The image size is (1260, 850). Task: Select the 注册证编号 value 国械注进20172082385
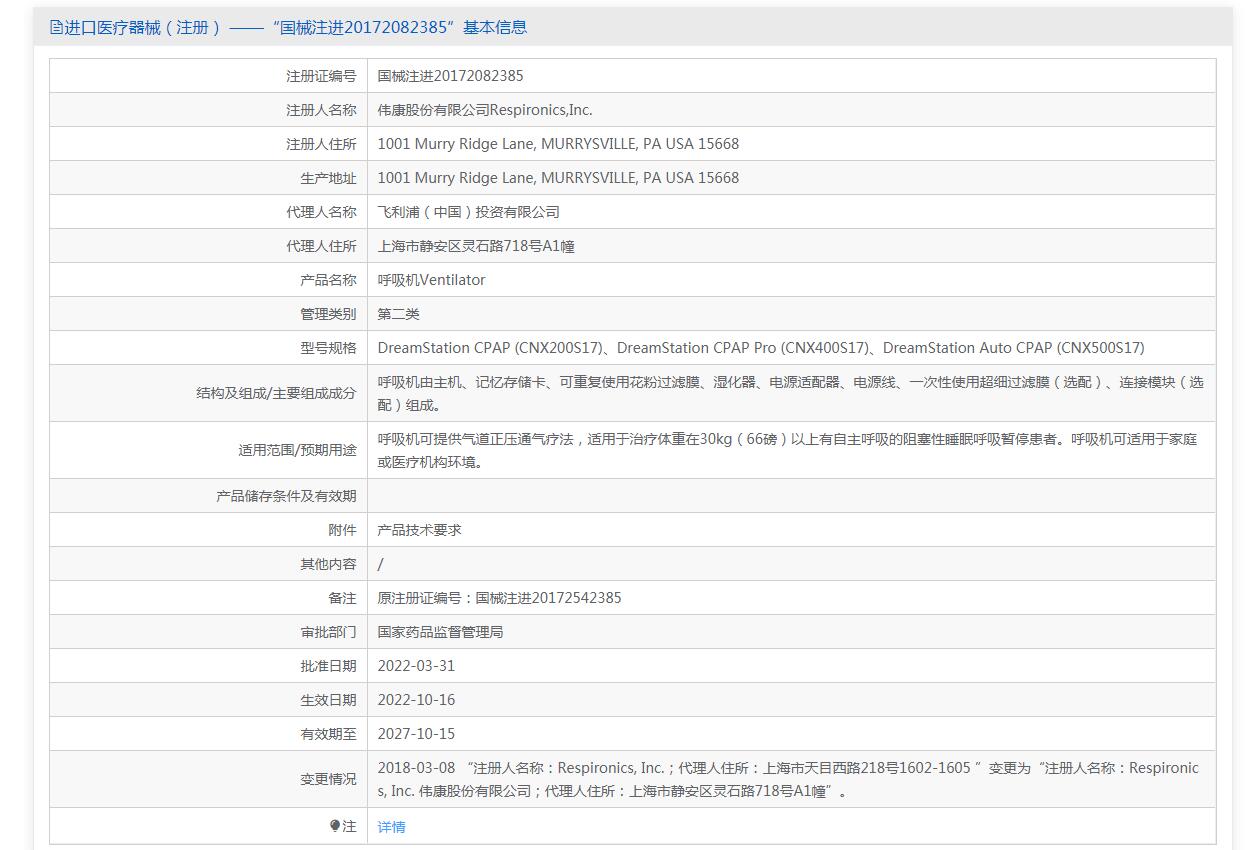[x=450, y=76]
